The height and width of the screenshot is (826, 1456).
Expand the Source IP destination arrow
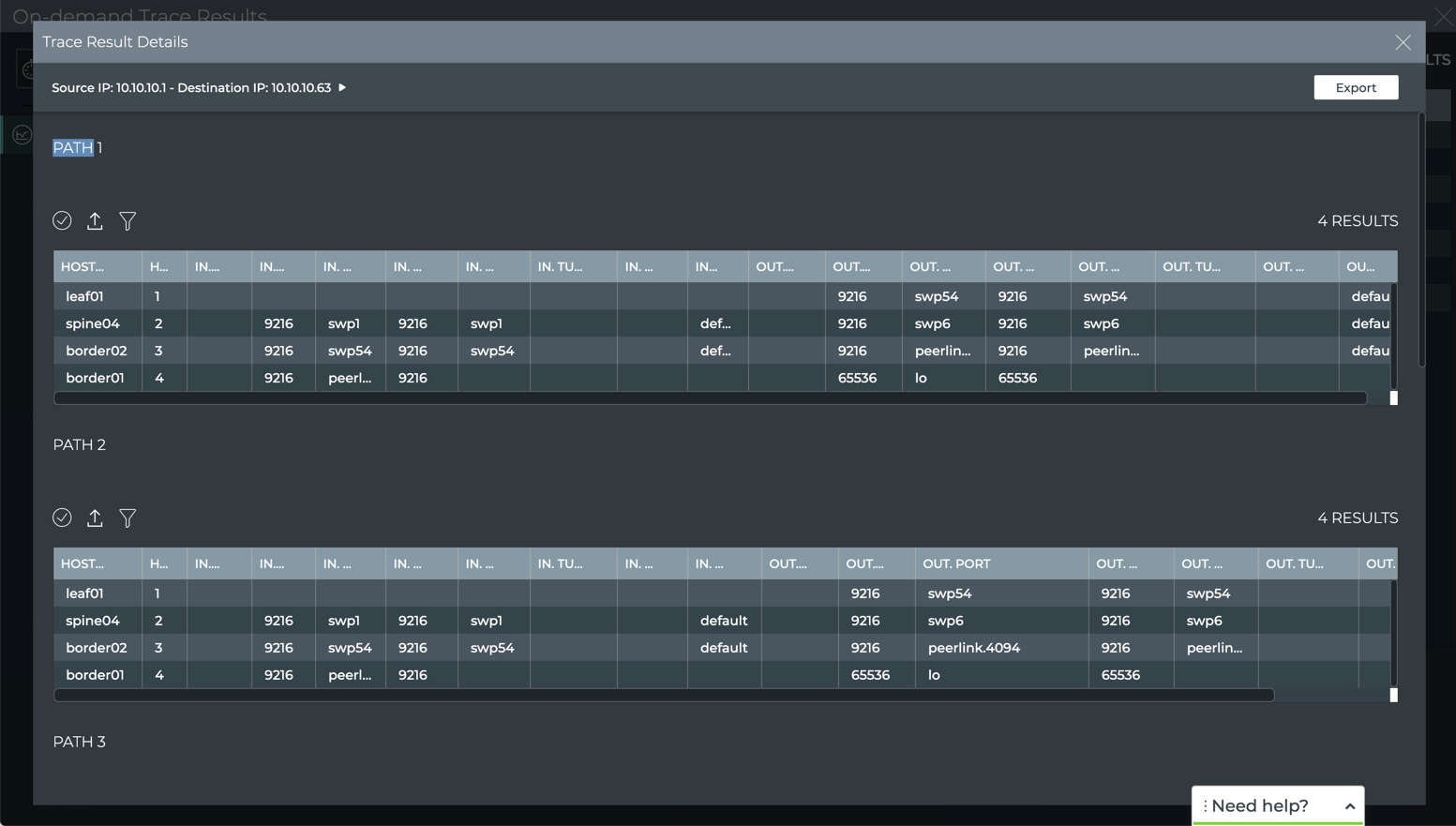tap(342, 87)
